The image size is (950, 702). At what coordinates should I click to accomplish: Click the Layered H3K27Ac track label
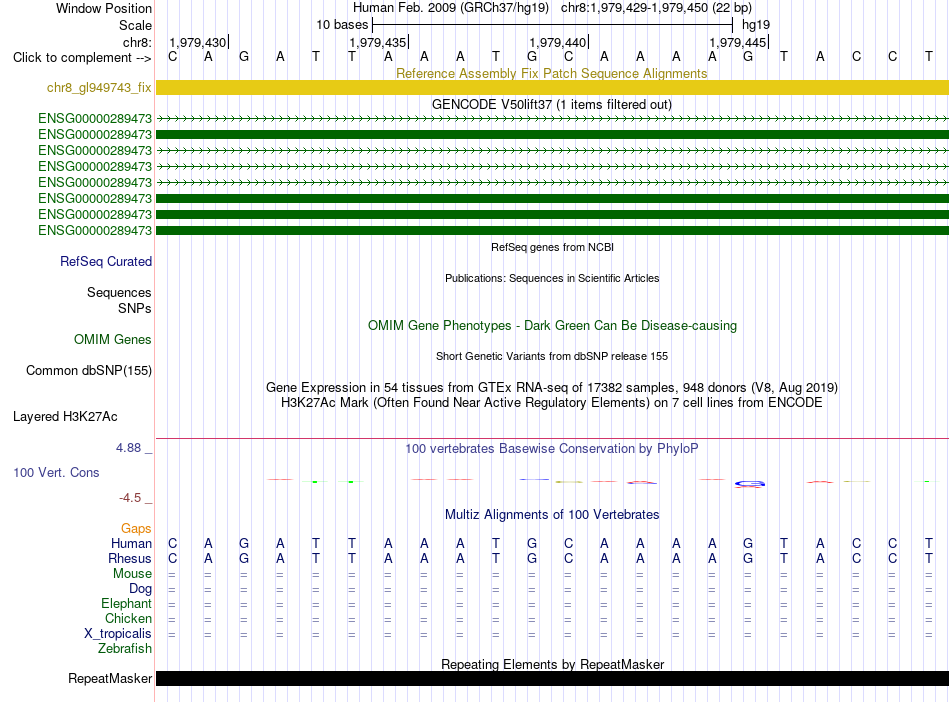tap(65, 417)
